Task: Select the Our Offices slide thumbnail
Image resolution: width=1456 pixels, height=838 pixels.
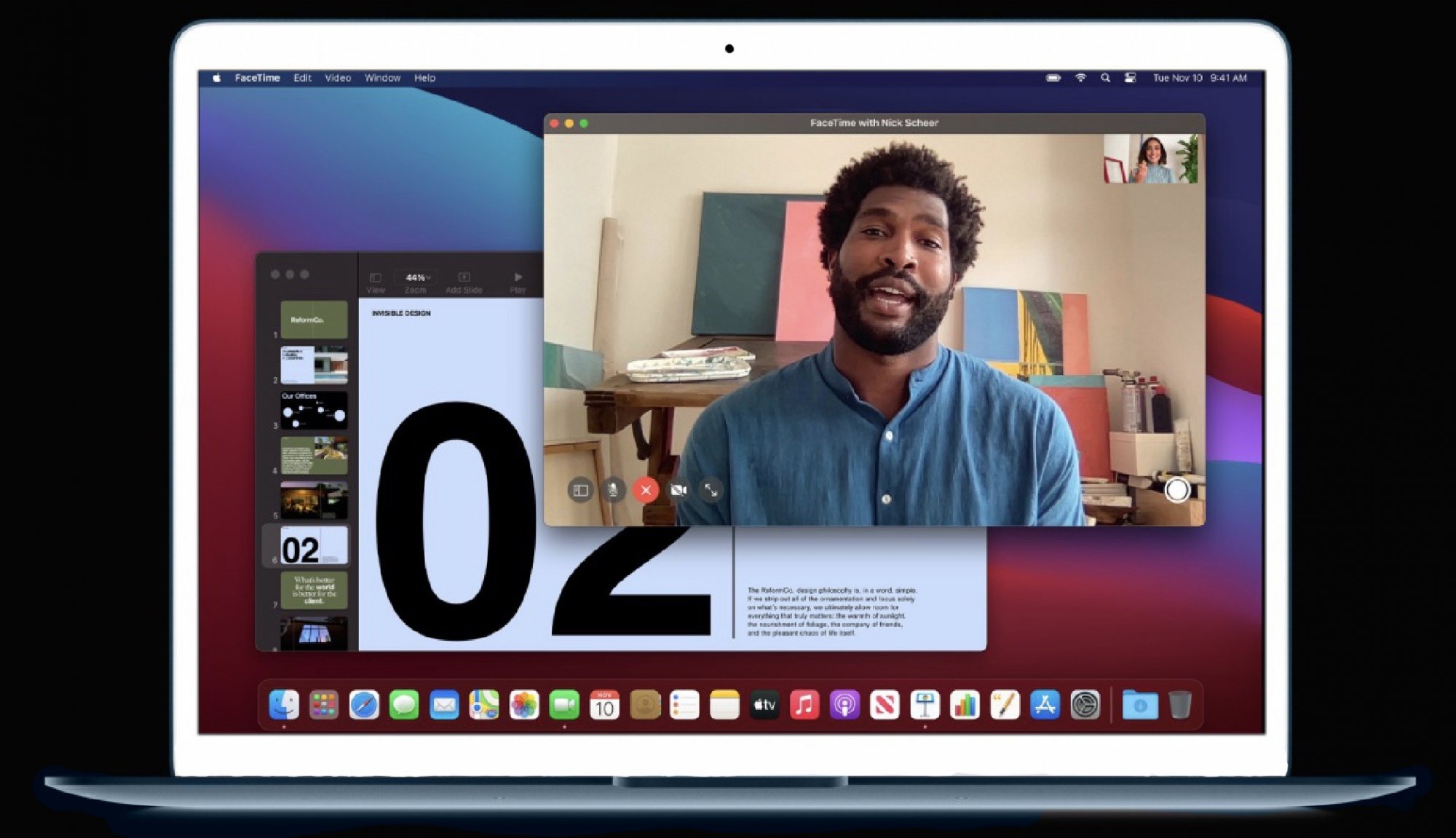Action: [x=314, y=410]
